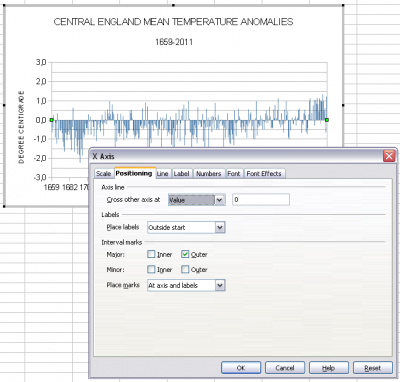Click the chart subtitle 1659-2011
The width and height of the screenshot is (400, 382).
[x=174, y=42]
